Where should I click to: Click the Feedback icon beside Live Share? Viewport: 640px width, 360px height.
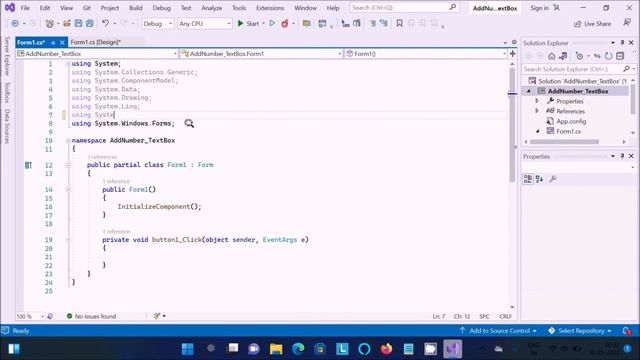pyautogui.click(x=627, y=23)
